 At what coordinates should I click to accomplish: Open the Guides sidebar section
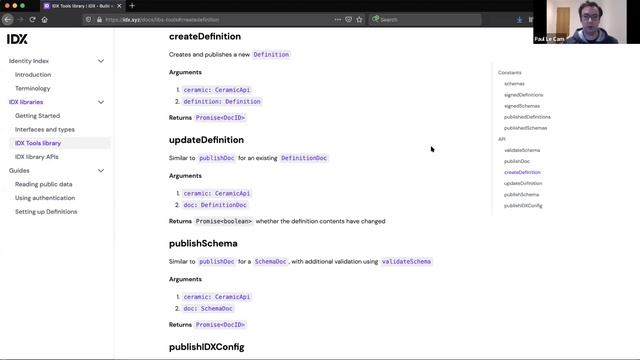[x=19, y=171]
